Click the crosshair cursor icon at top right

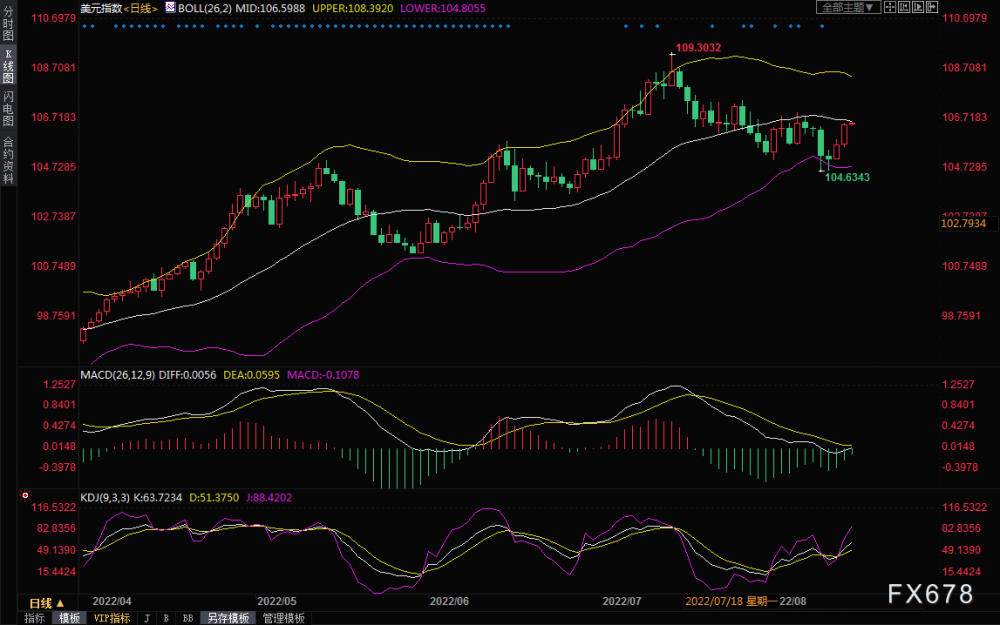click(890, 7)
